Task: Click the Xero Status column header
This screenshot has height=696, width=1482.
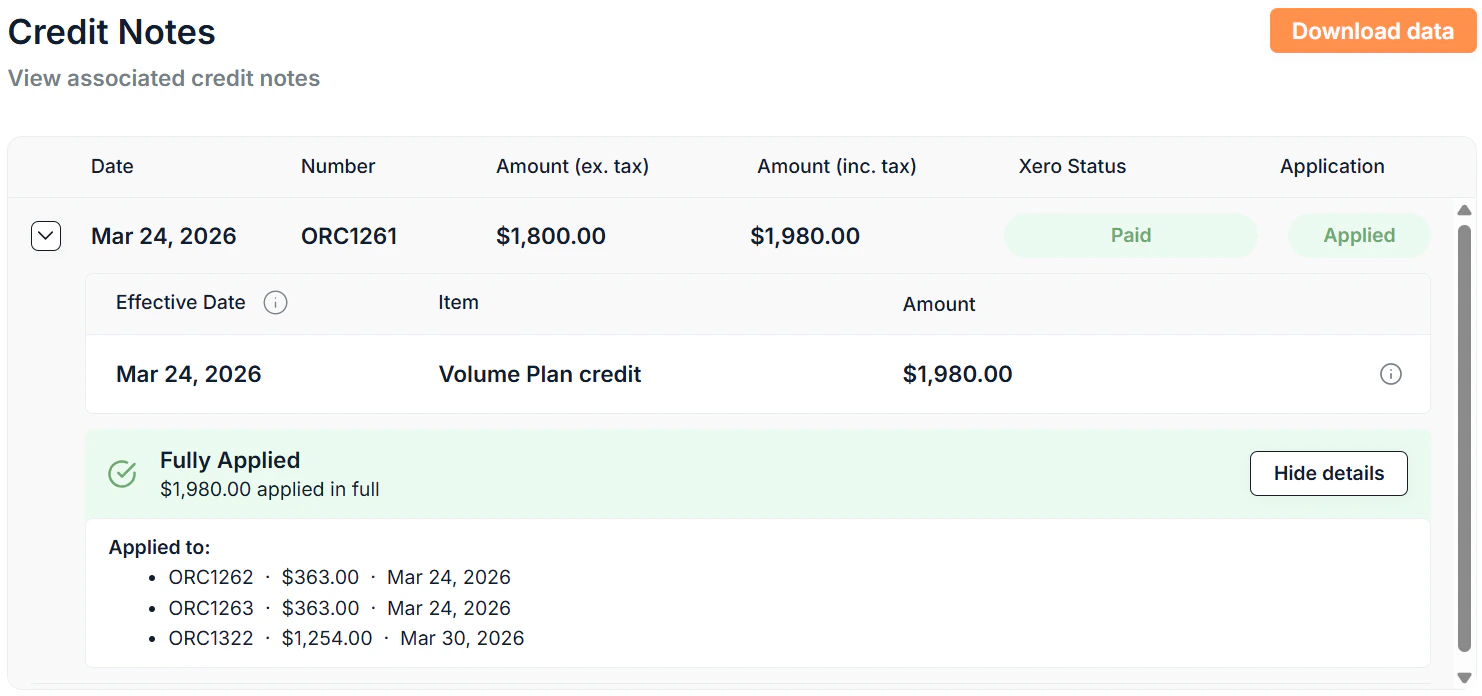Action: click(x=1072, y=166)
